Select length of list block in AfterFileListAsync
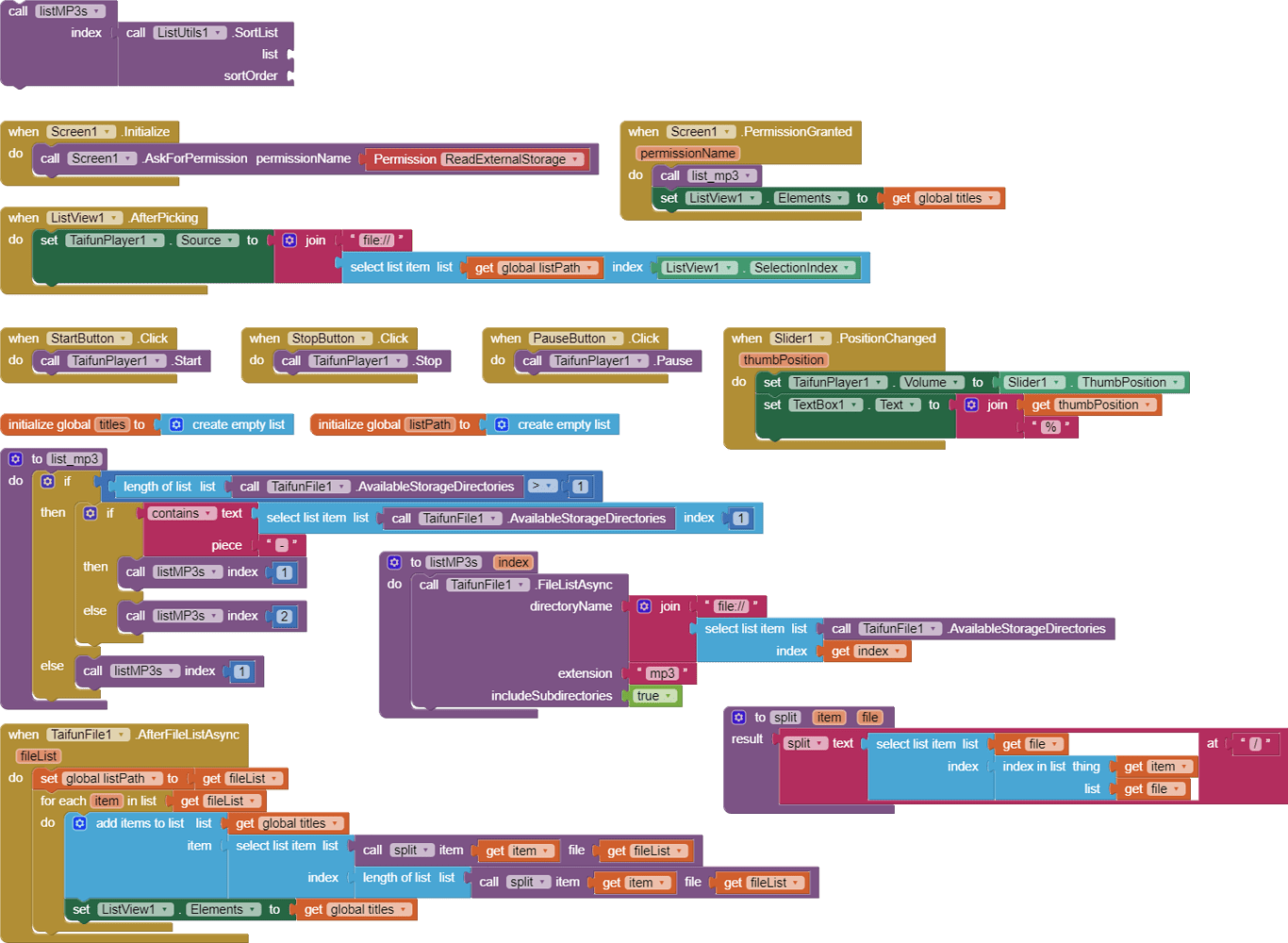Screen dimensions: 1288x943 tap(408, 879)
